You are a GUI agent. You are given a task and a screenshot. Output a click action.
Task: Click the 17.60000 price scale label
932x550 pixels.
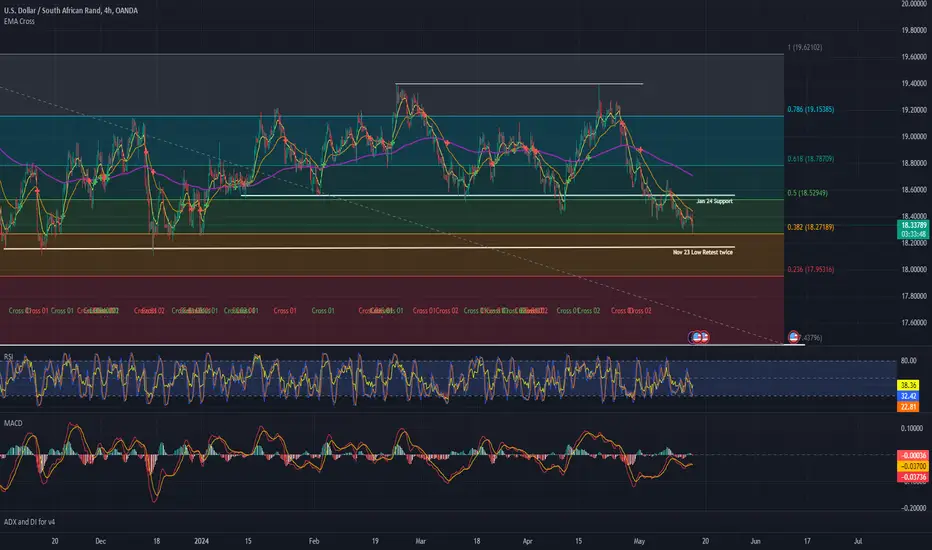click(x=914, y=323)
